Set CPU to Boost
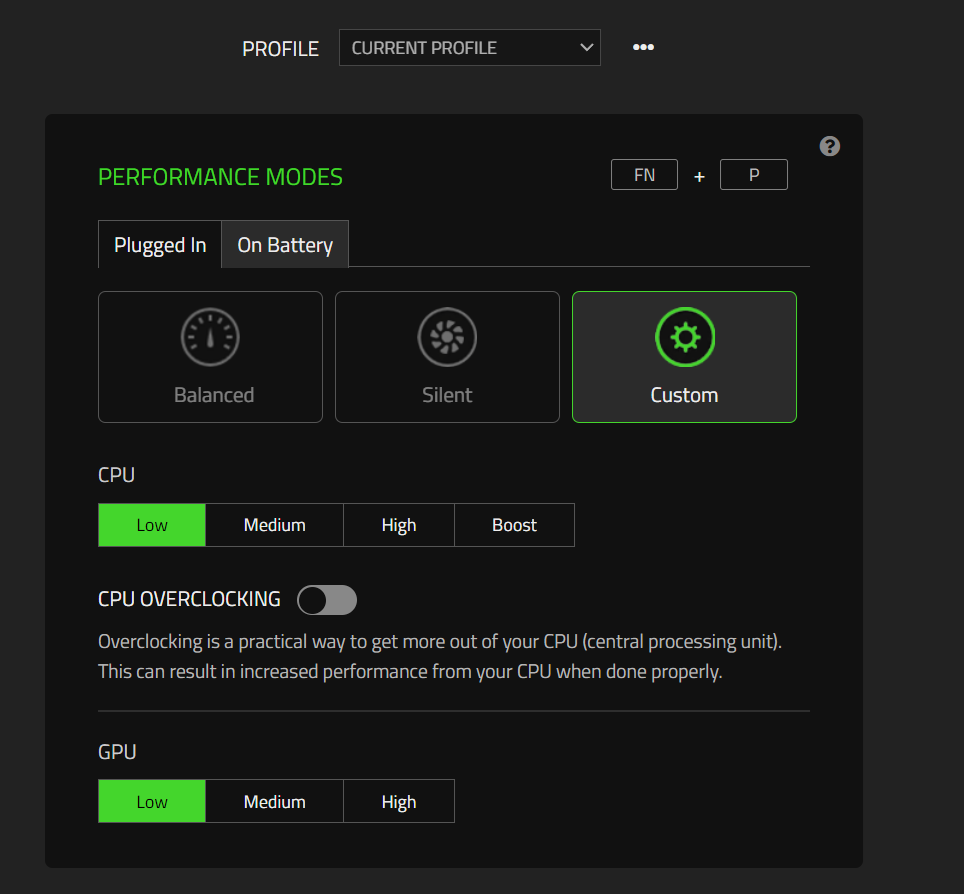The image size is (964, 894). tap(514, 525)
